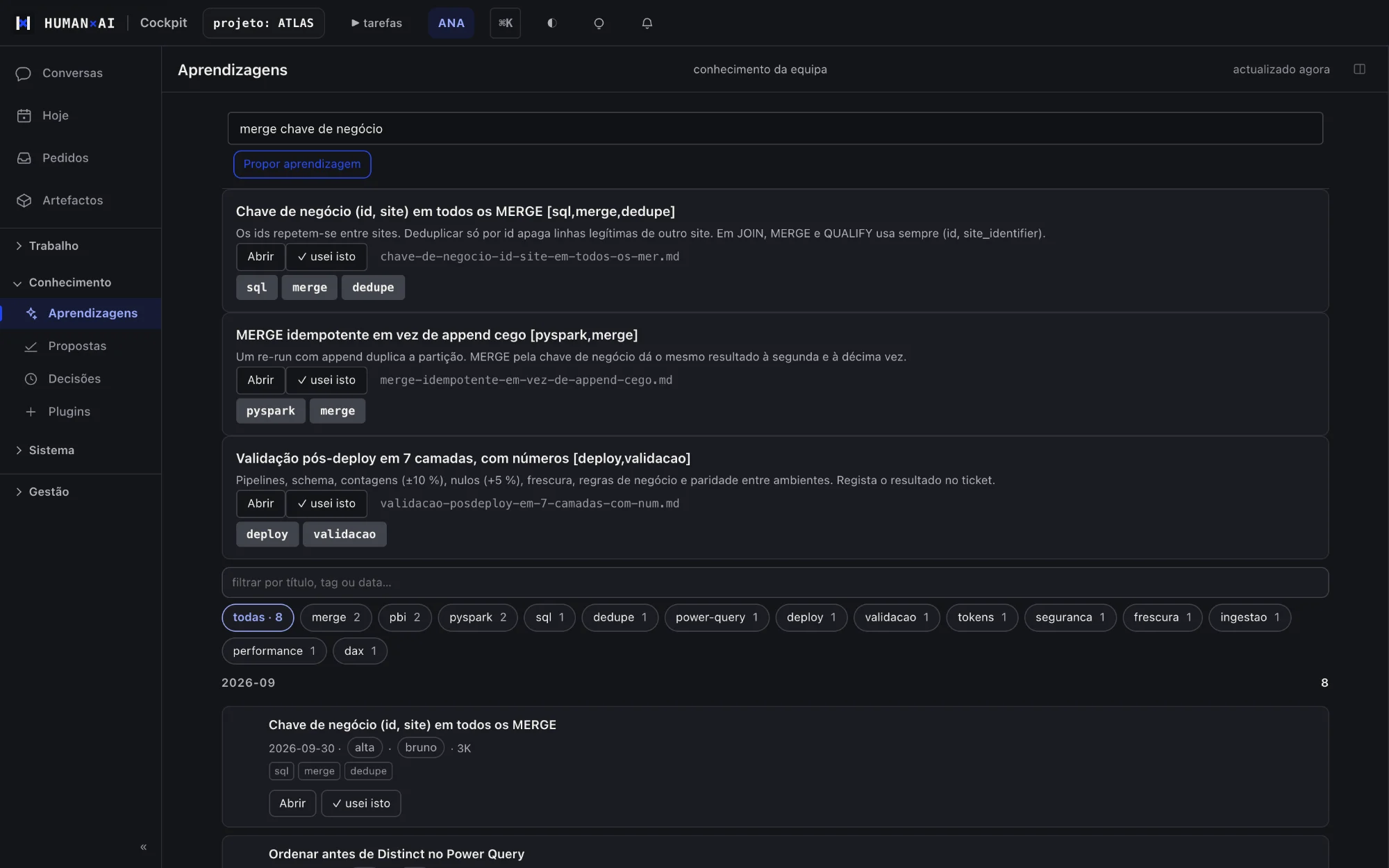Open the Pedidos inbox icon
The height and width of the screenshot is (868, 1389).
(24, 158)
